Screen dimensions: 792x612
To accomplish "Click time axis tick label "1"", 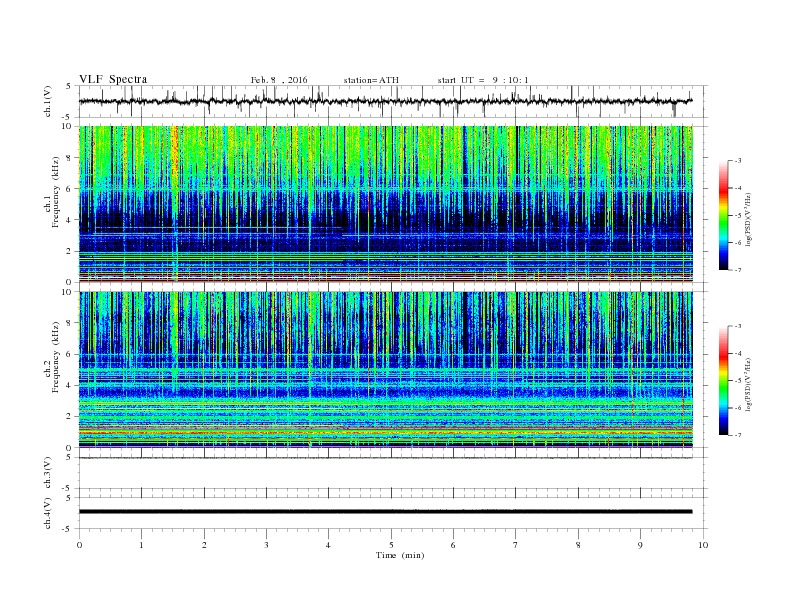I will click(141, 545).
